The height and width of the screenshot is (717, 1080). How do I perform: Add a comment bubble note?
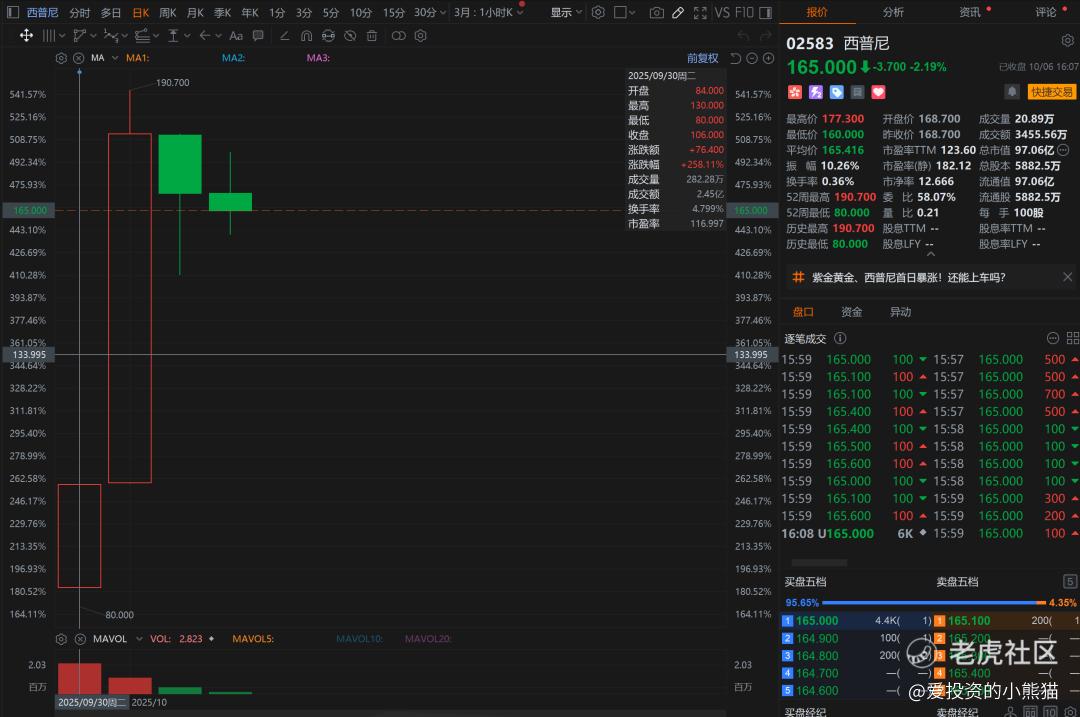pos(258,35)
